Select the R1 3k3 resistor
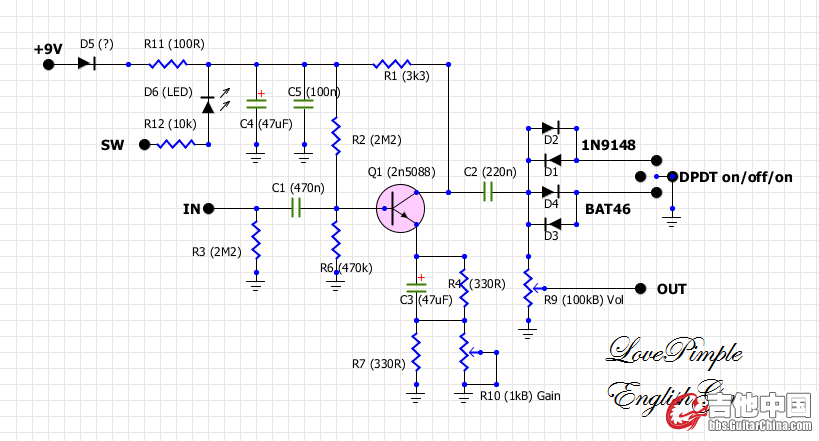Viewport: 819px width, 441px height. coord(392,64)
